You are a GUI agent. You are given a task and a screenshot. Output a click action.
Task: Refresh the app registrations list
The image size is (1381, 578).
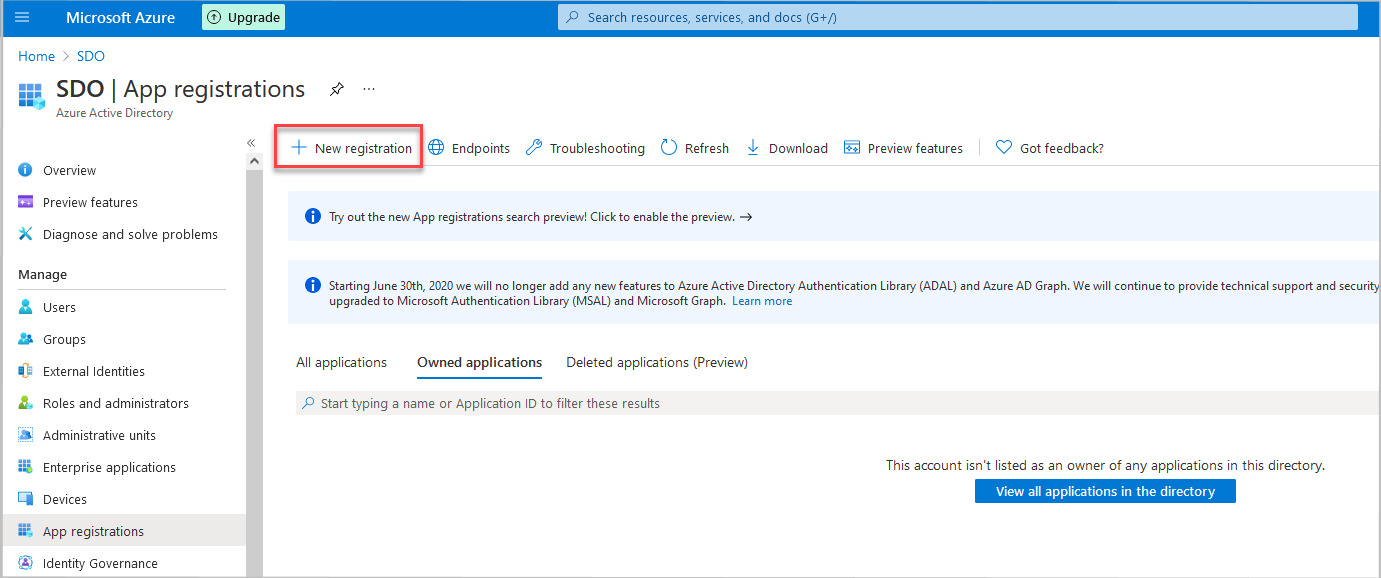point(694,148)
